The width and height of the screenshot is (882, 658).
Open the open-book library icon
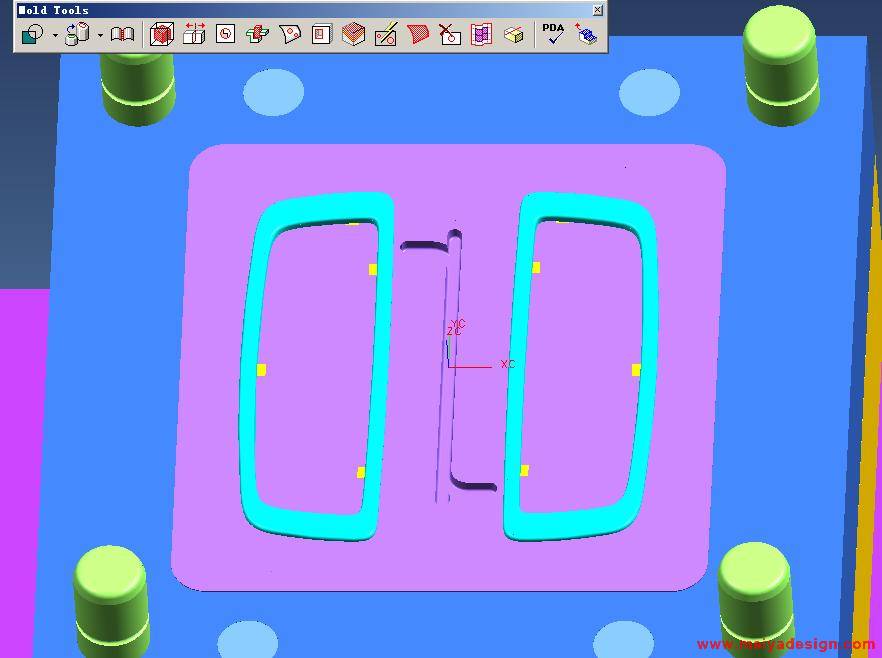coord(122,35)
